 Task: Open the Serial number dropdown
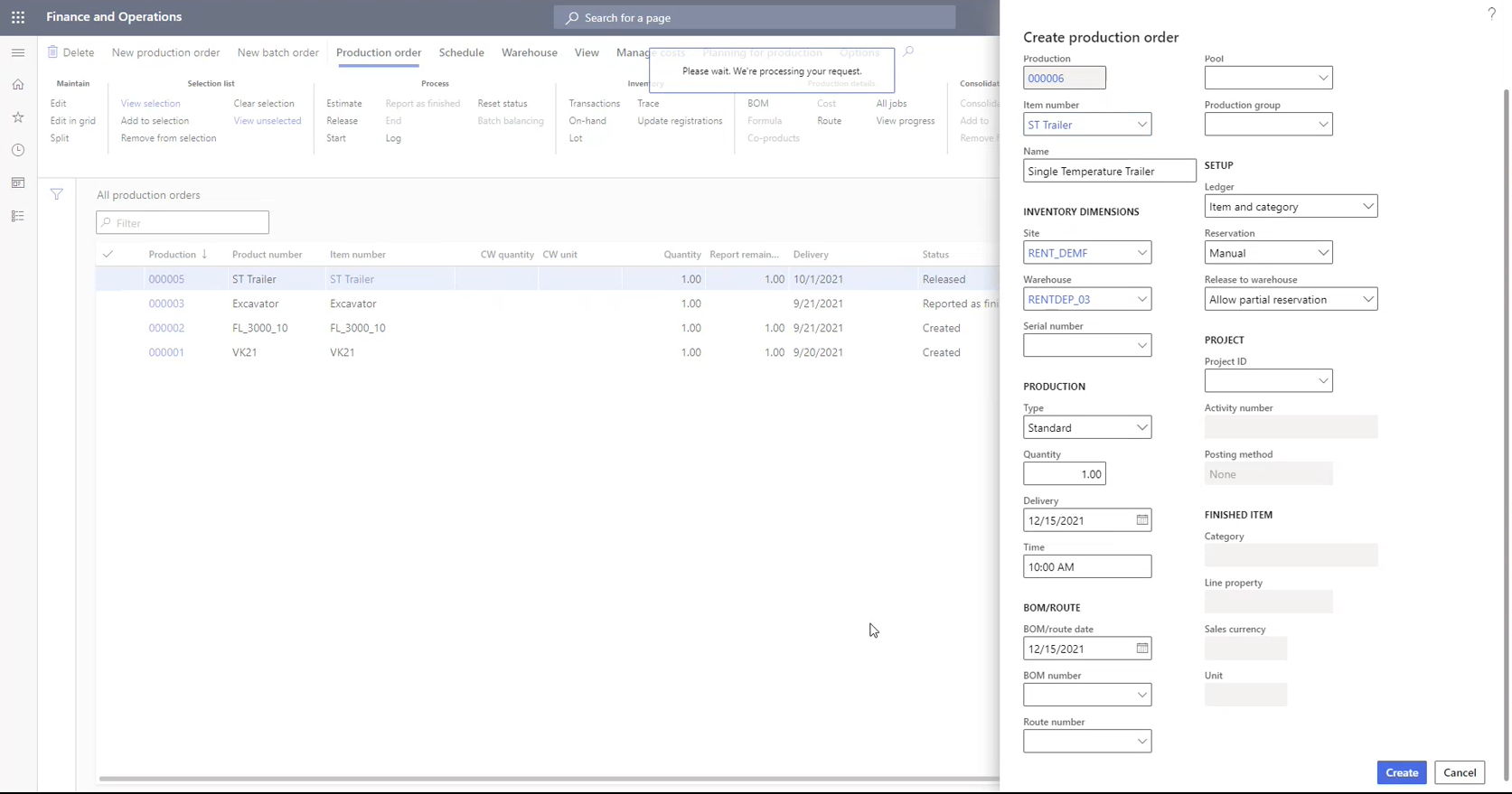[1142, 346]
